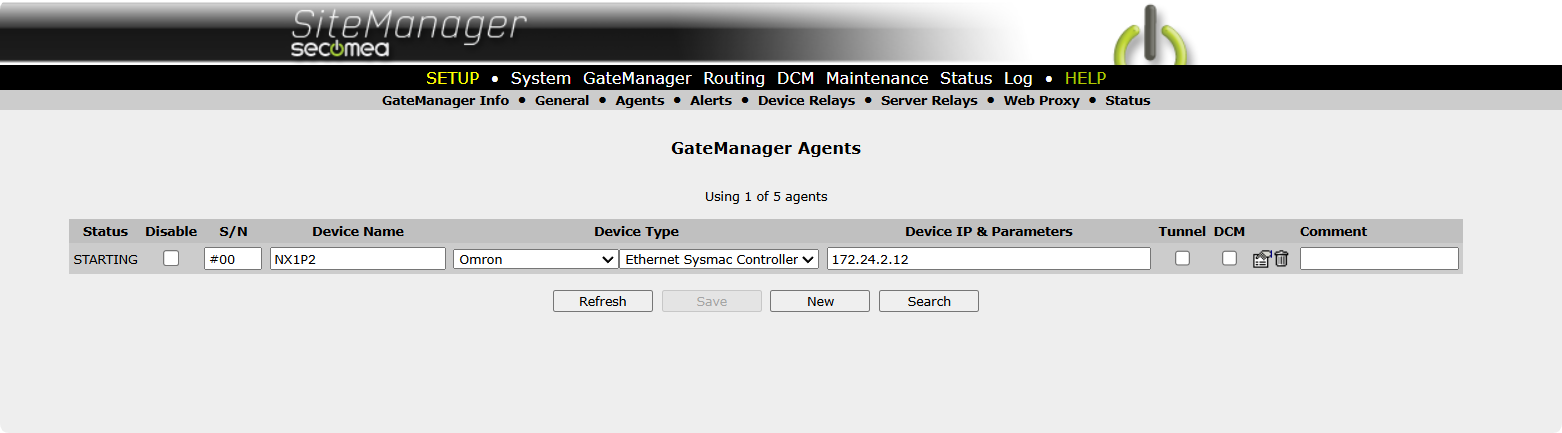Click the SiteManager Secomea logo
Screen dimensions: 1562x433
click(x=408, y=33)
